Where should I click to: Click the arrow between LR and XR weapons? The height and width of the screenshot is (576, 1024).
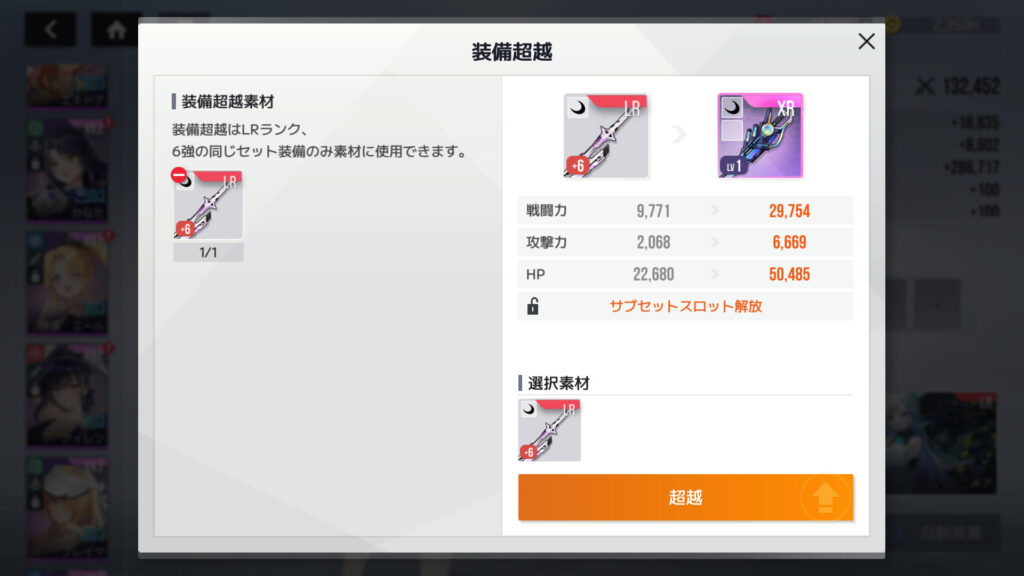coord(679,135)
